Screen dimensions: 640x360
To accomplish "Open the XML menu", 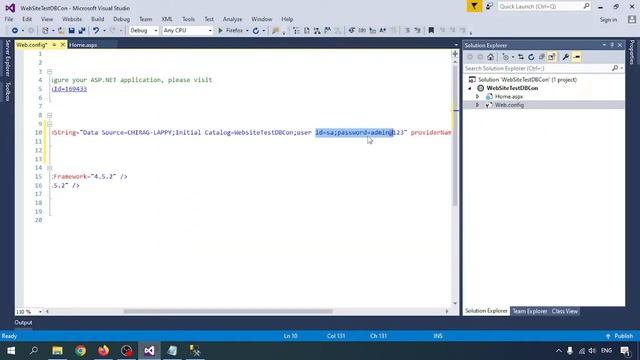I will click(x=167, y=19).
